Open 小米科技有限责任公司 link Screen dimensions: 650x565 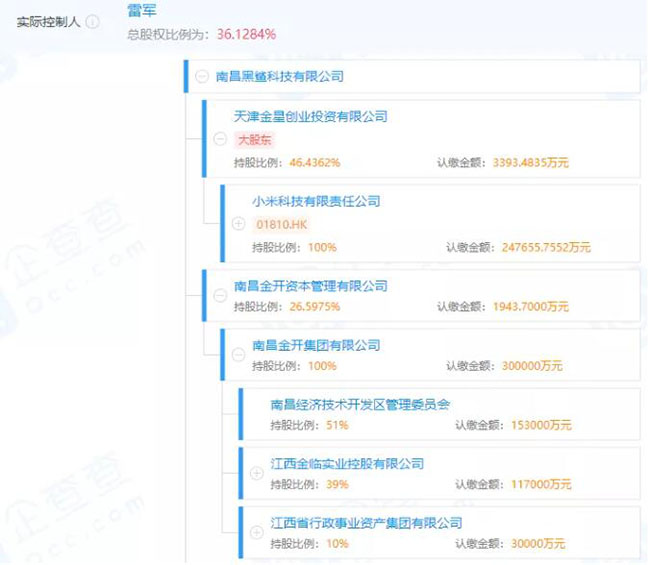tap(316, 201)
